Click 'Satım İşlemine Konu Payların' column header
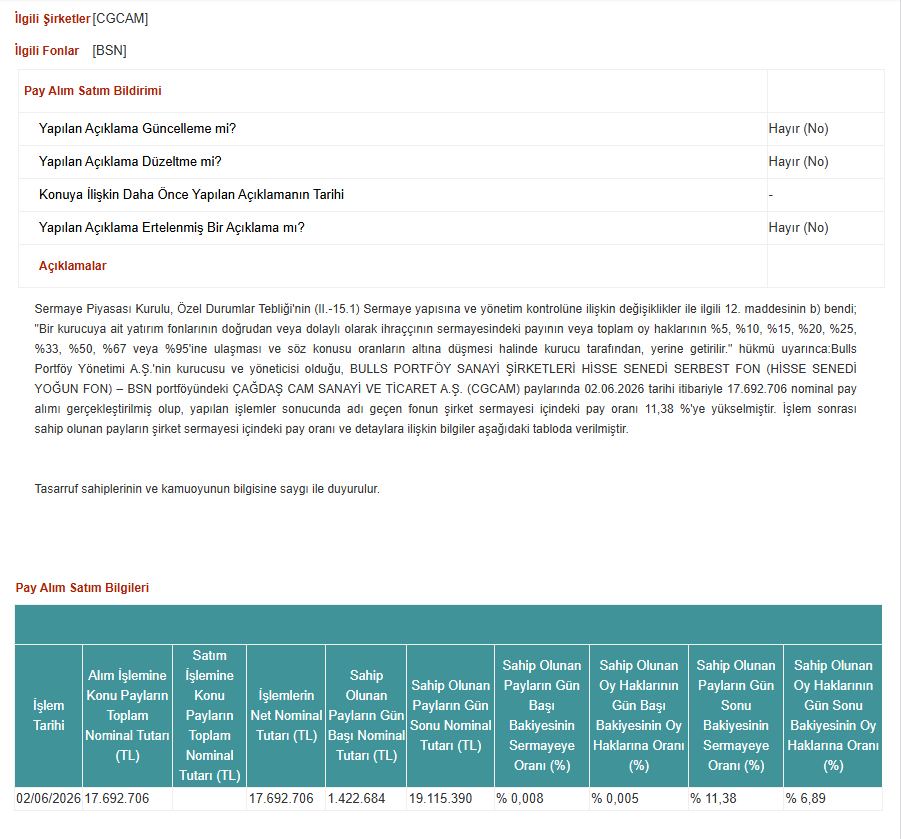The image size is (901, 839). coord(209,715)
